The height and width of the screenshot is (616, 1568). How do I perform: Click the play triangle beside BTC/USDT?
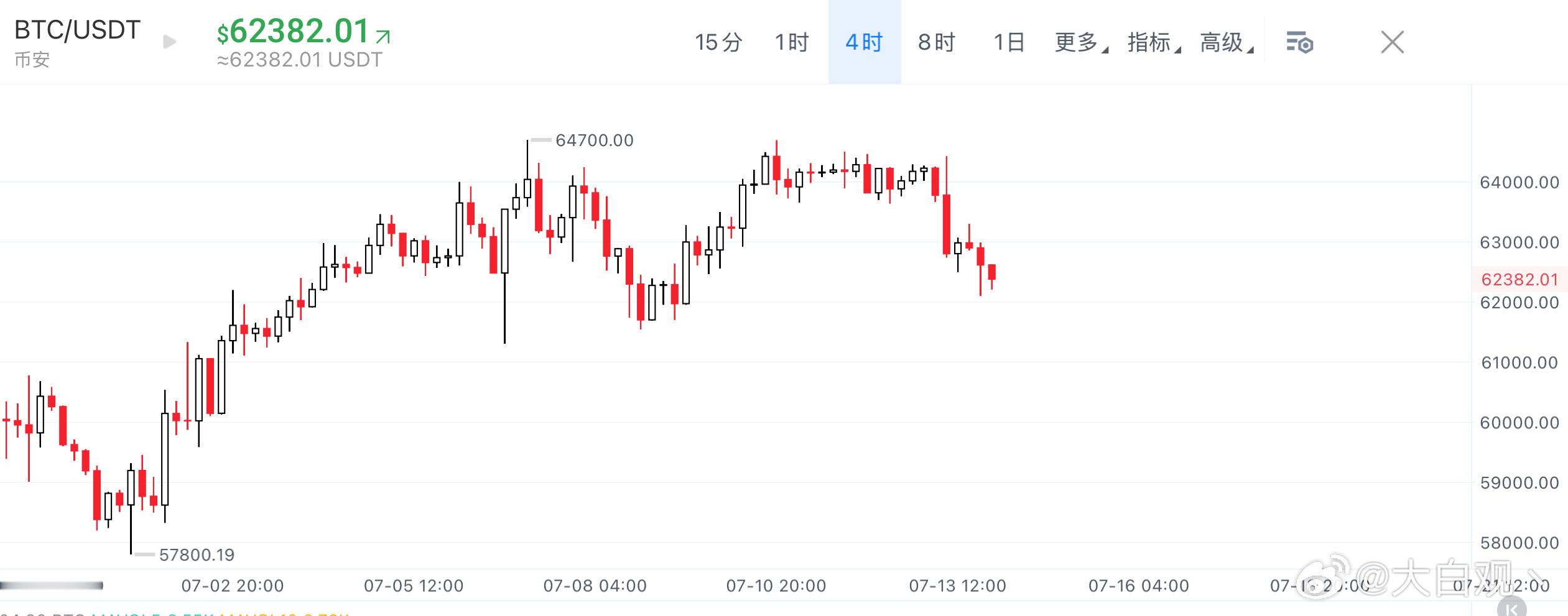(169, 42)
